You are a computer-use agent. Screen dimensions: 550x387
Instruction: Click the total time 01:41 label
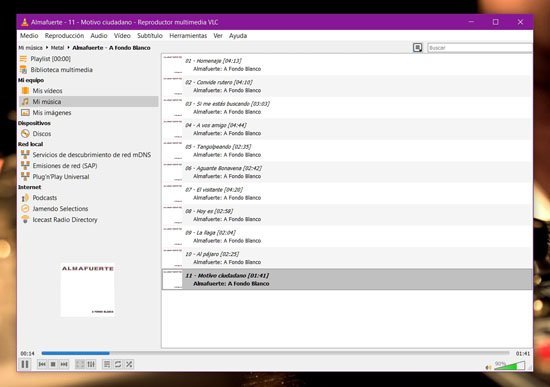[x=523, y=353]
